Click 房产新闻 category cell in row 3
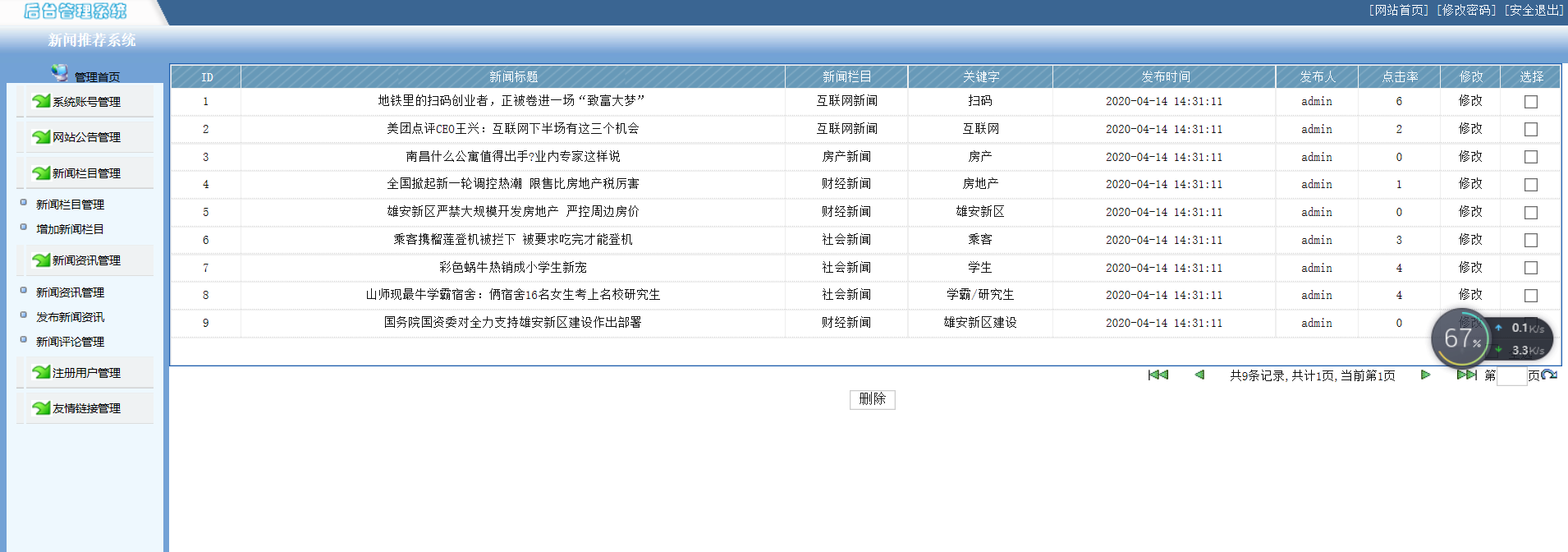 tap(846, 157)
